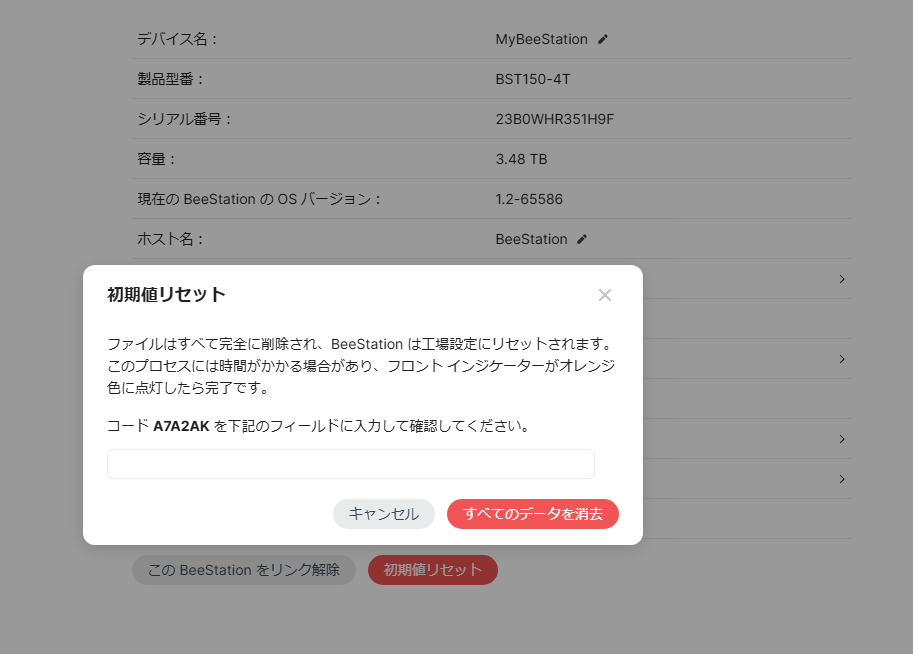Click the 製品型番 label
This screenshot has width=913, height=654.
[x=170, y=79]
